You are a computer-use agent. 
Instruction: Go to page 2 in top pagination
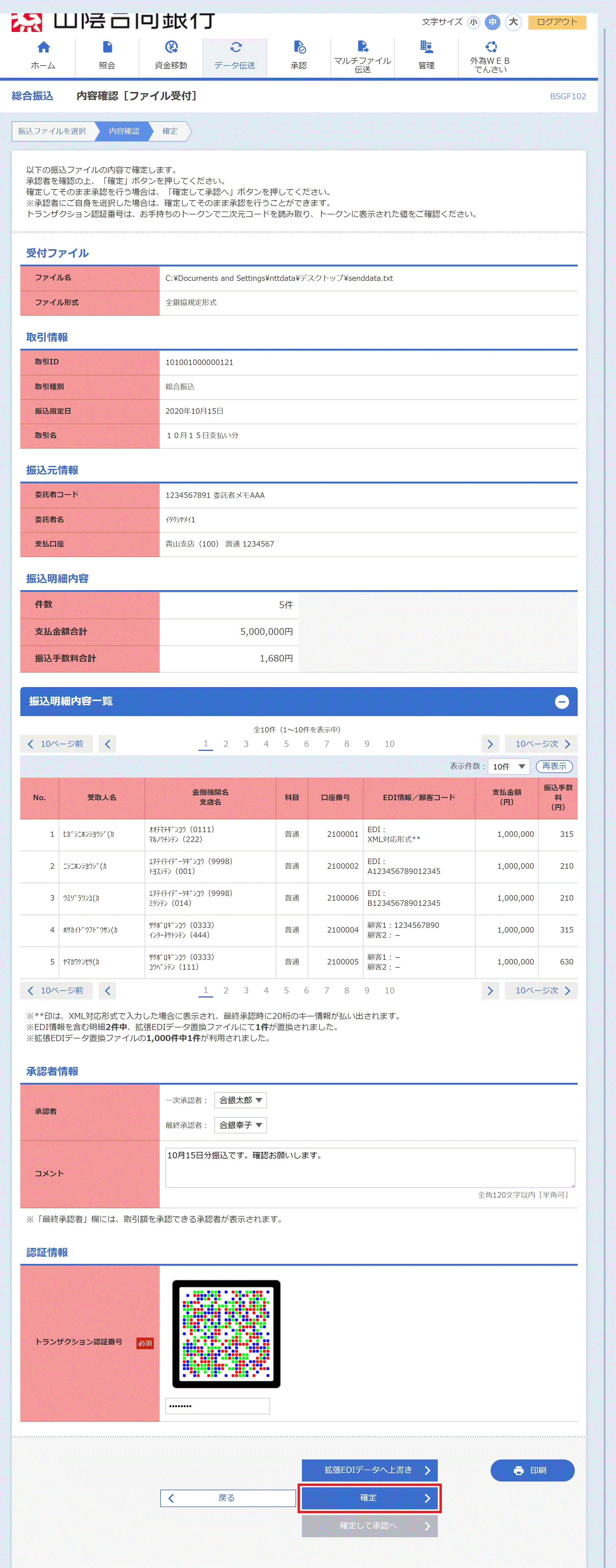(226, 744)
